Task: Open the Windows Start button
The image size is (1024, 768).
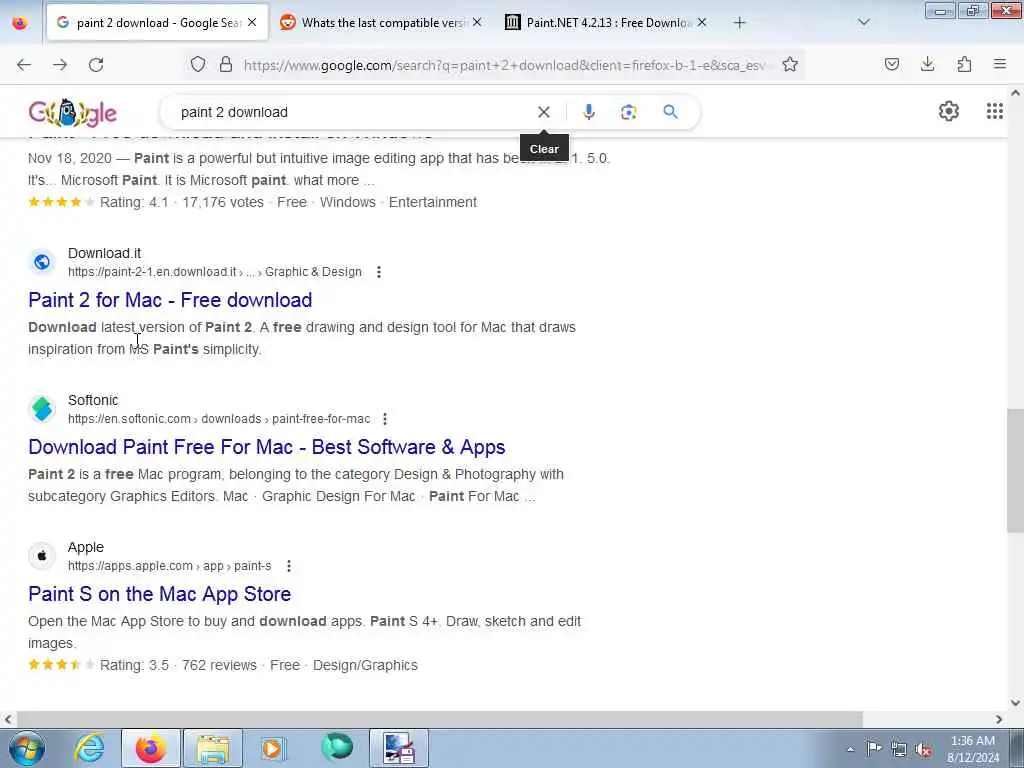Action: [x=27, y=748]
